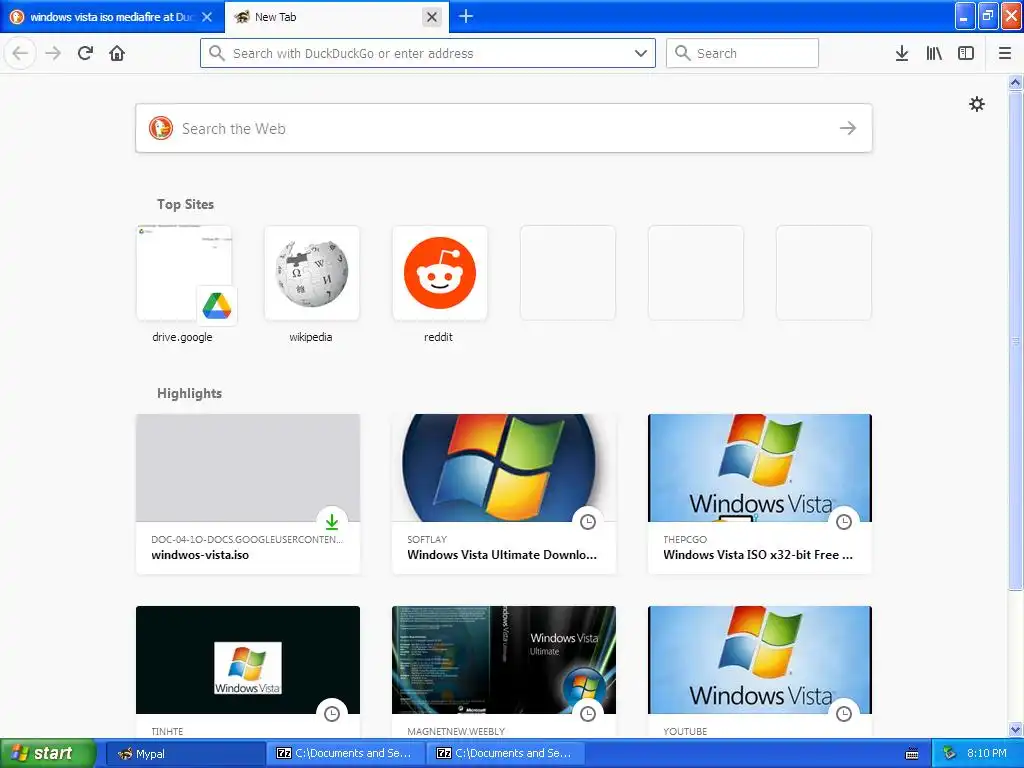This screenshot has width=1024, height=768.
Task: Open the Tinhte highlight card thumbnail
Action: 248,660
